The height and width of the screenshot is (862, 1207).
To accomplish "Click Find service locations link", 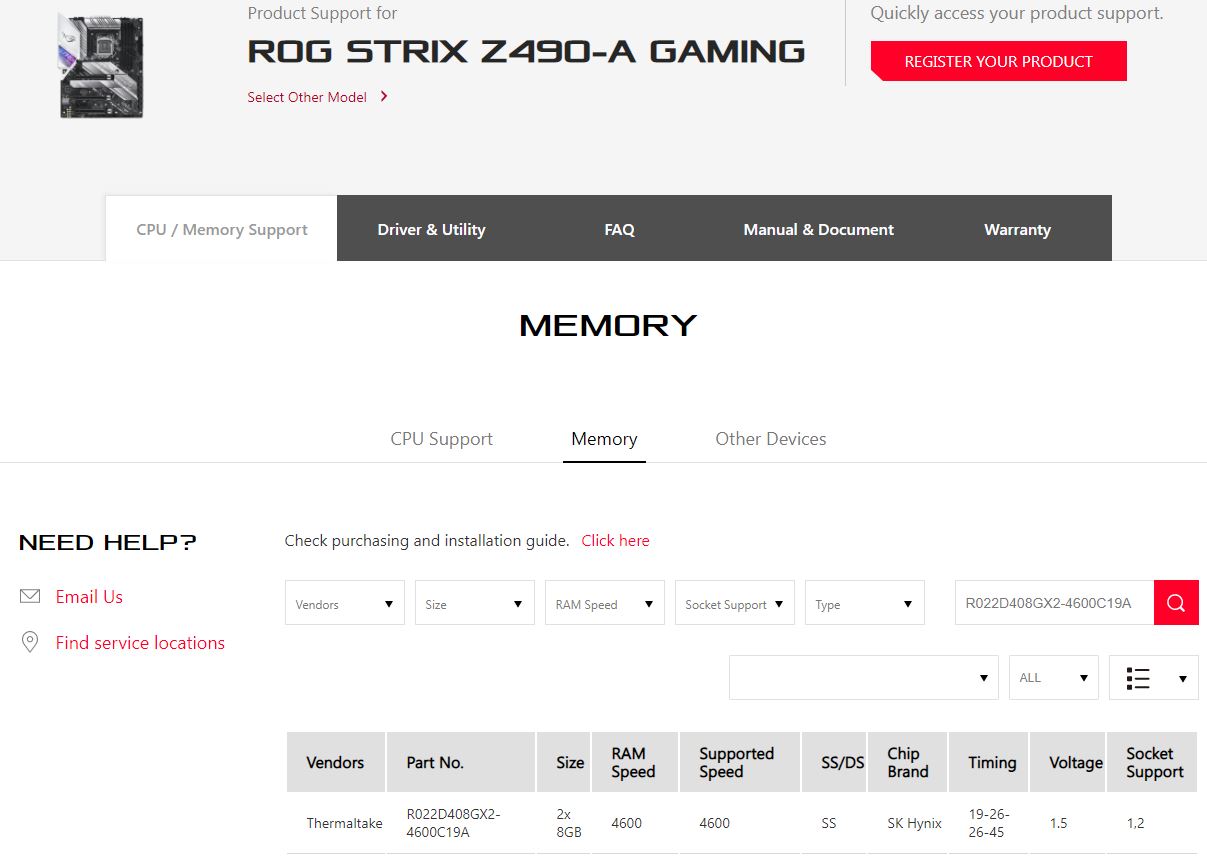I will pos(140,643).
